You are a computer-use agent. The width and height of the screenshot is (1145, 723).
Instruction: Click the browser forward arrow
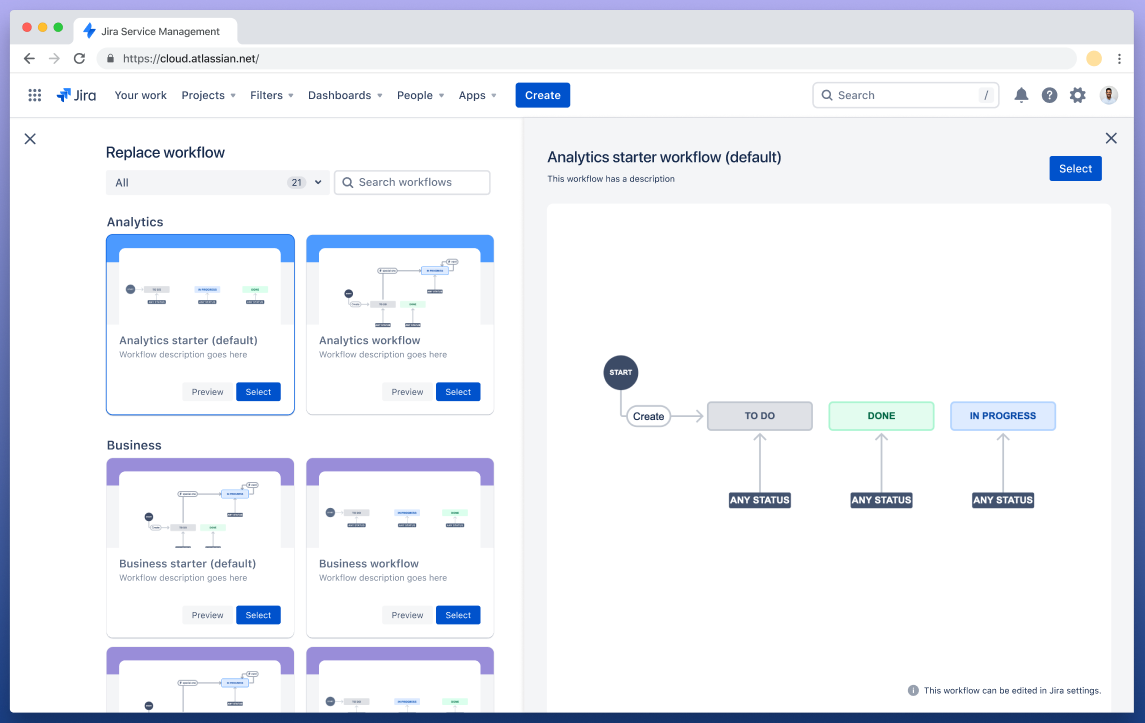(x=54, y=58)
